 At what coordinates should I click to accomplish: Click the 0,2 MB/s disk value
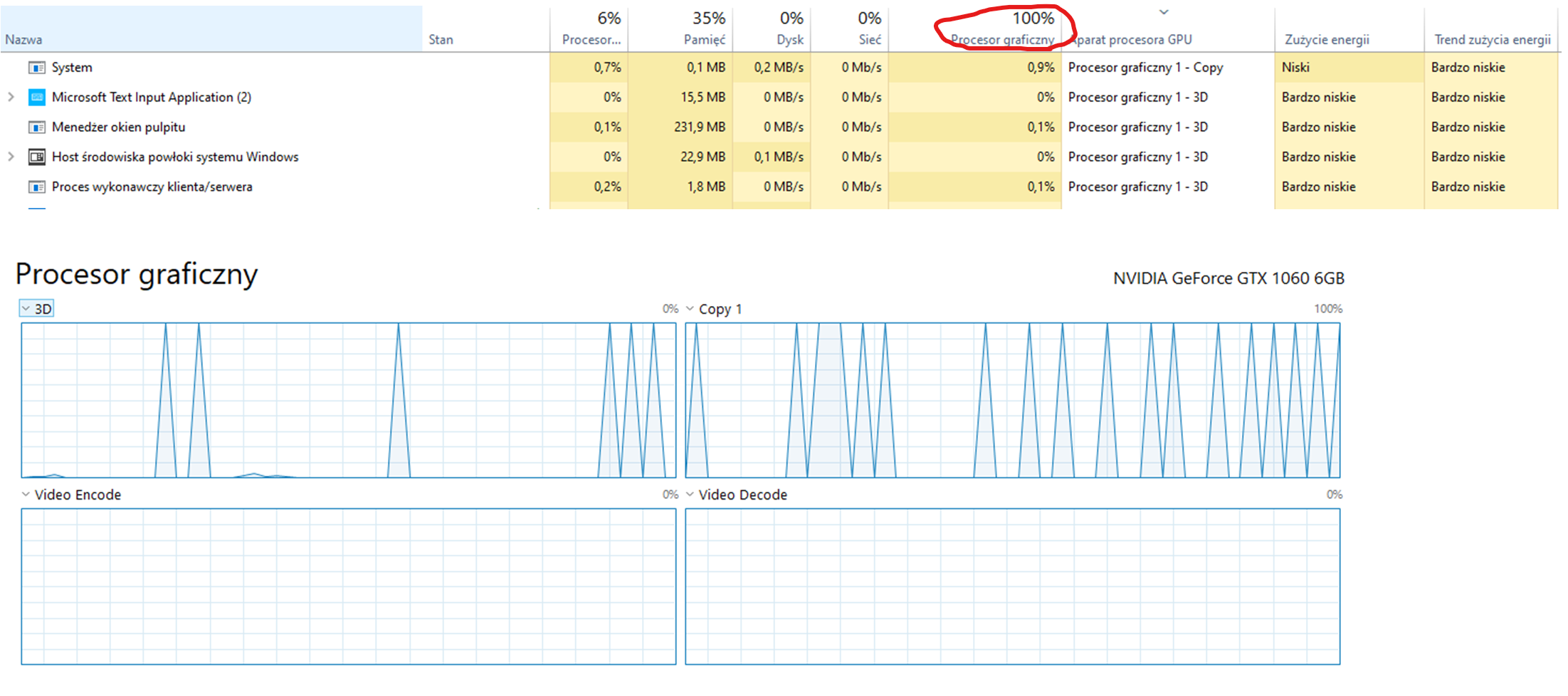click(779, 68)
